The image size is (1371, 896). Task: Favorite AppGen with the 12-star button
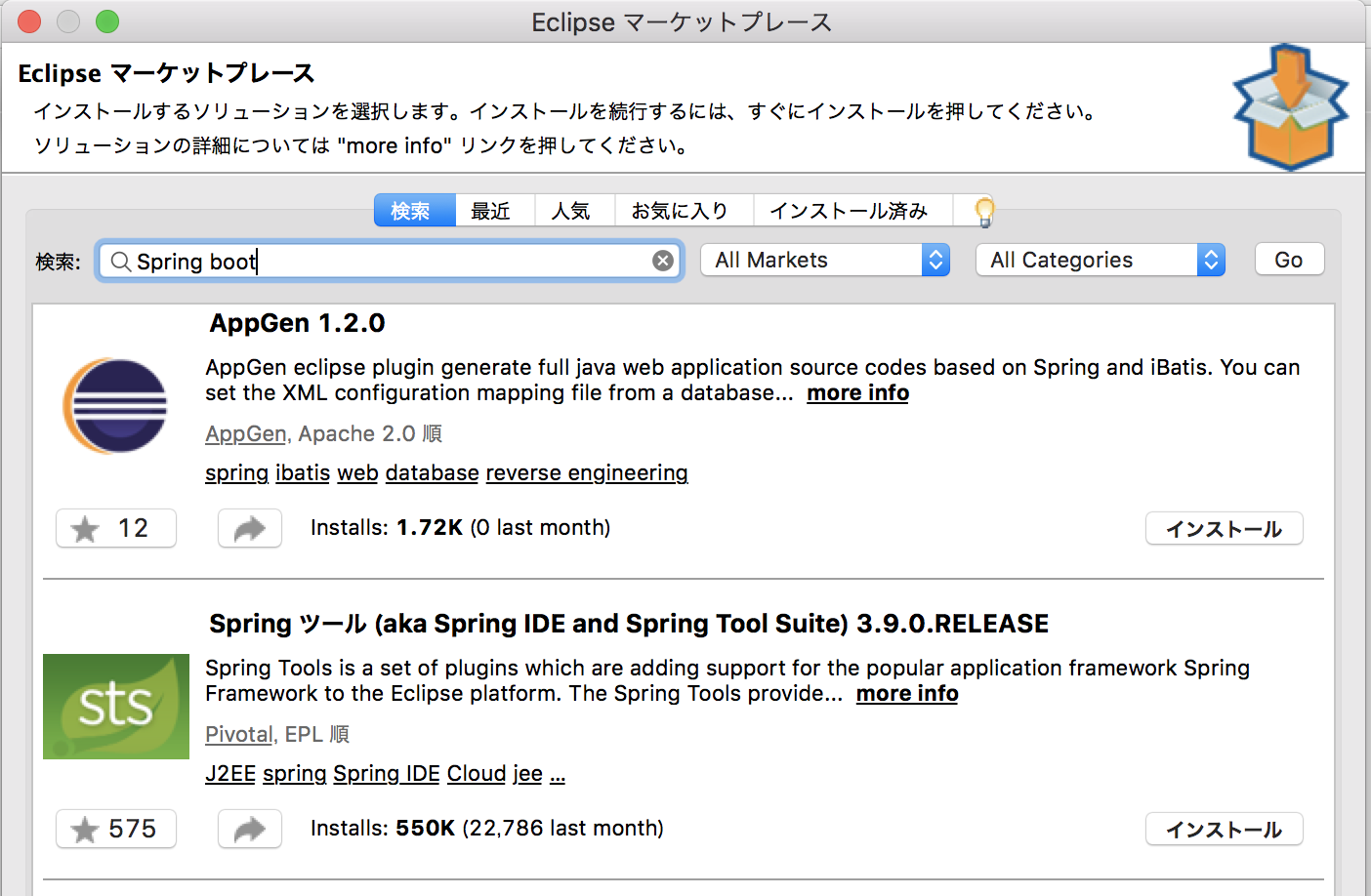(x=116, y=528)
